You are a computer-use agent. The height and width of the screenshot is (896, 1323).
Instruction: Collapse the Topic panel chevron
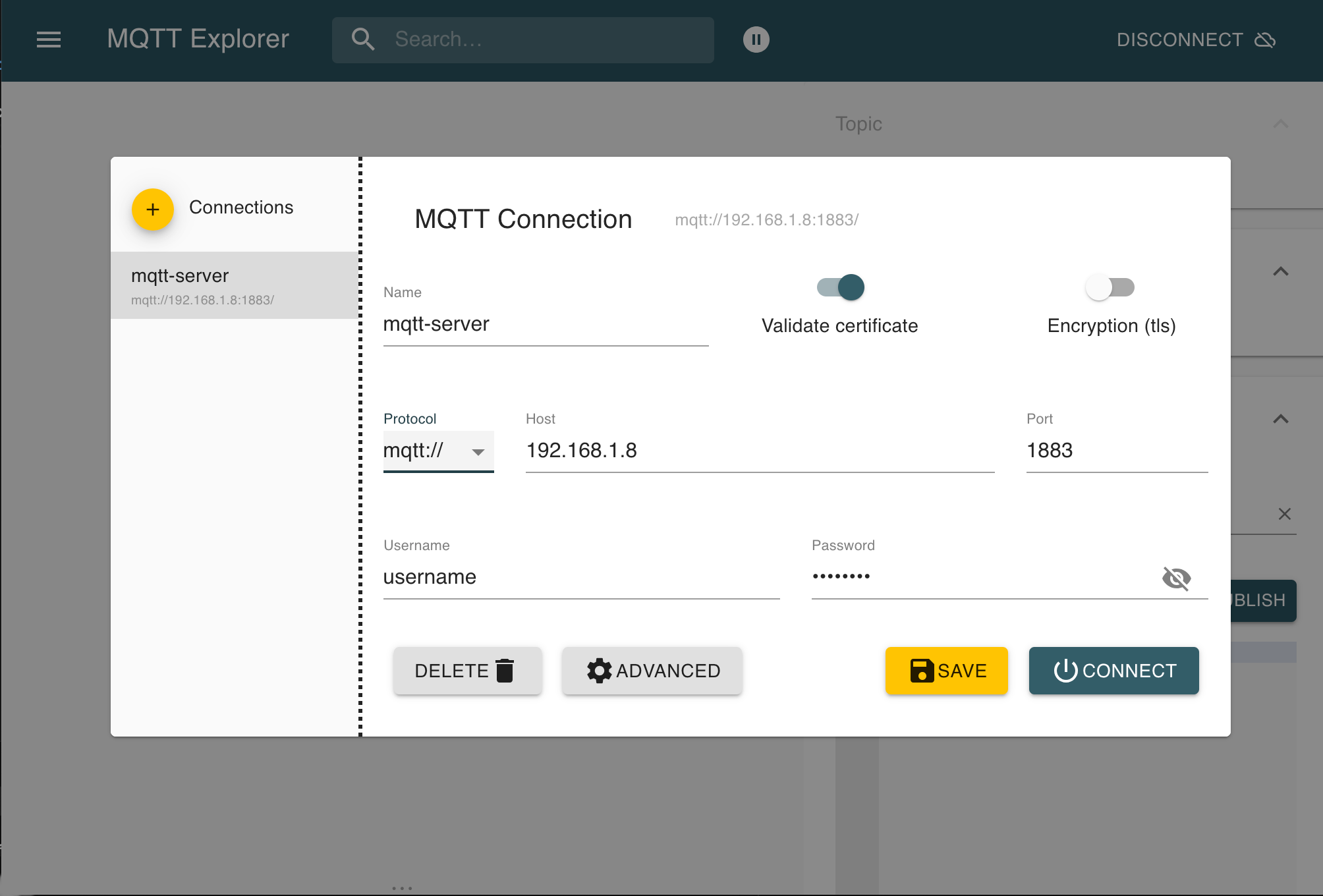click(x=1280, y=124)
